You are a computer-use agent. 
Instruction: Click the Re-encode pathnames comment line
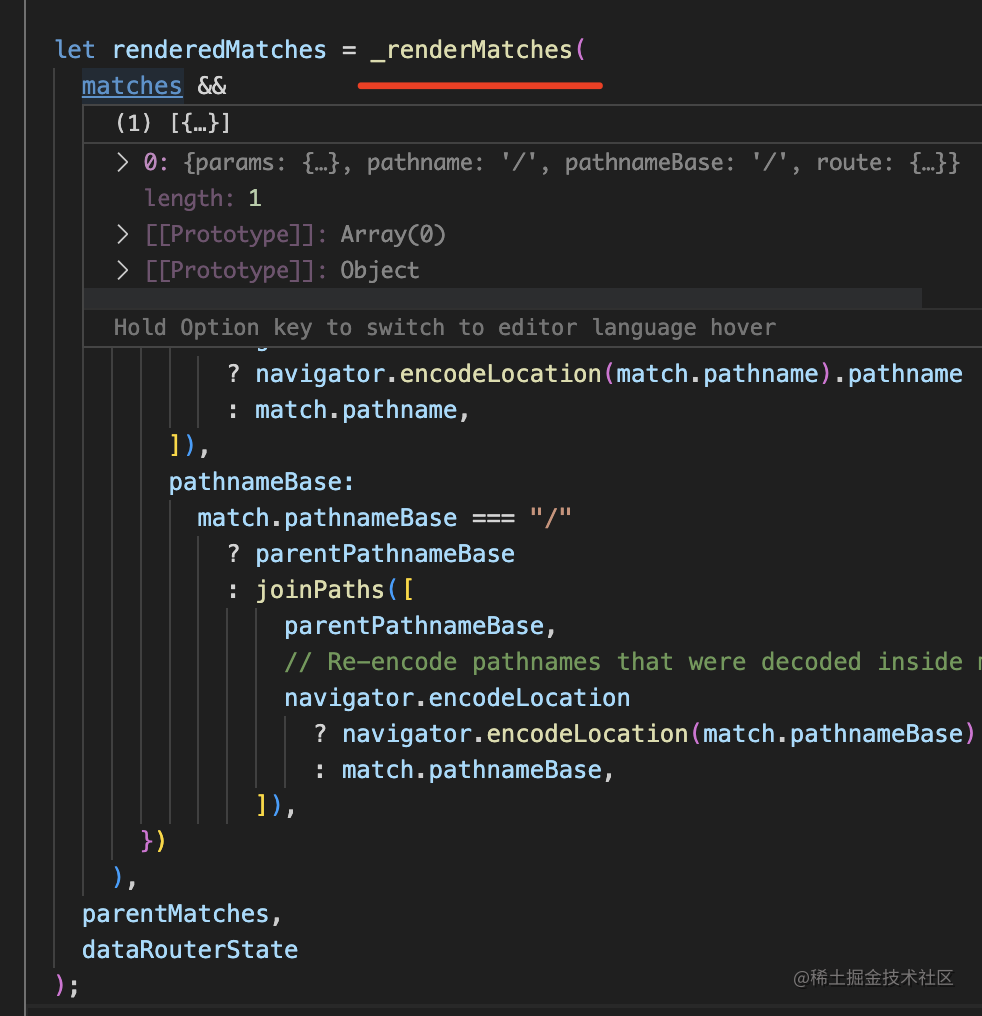point(633,662)
